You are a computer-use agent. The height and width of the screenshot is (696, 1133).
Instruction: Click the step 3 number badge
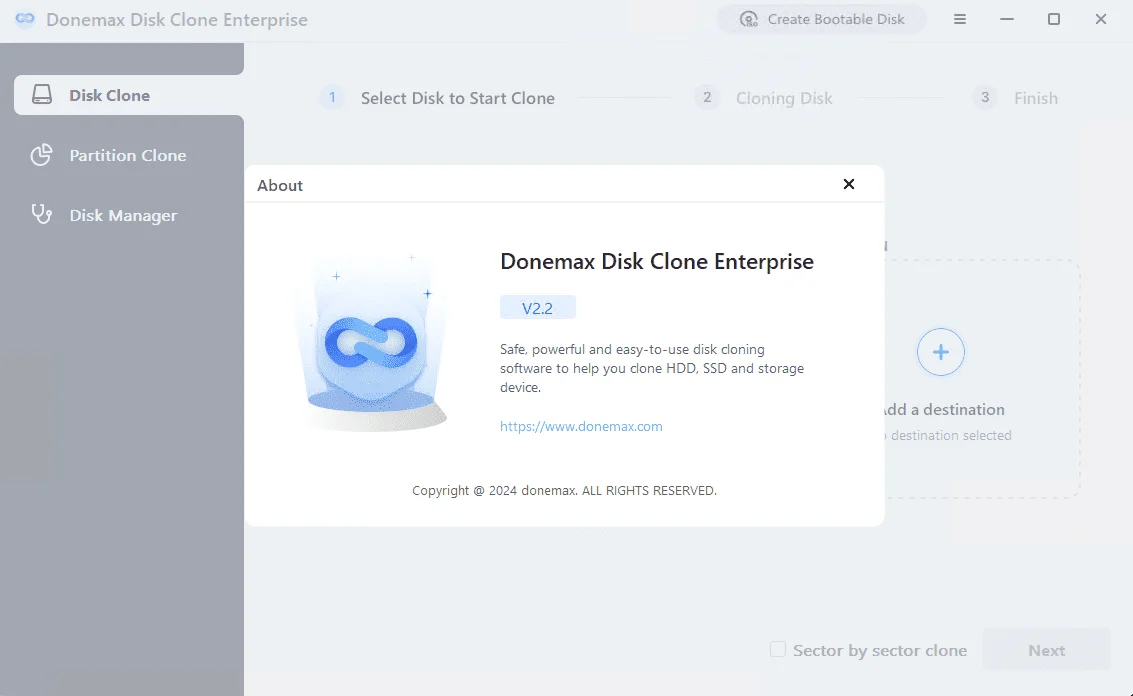pyautogui.click(x=984, y=98)
